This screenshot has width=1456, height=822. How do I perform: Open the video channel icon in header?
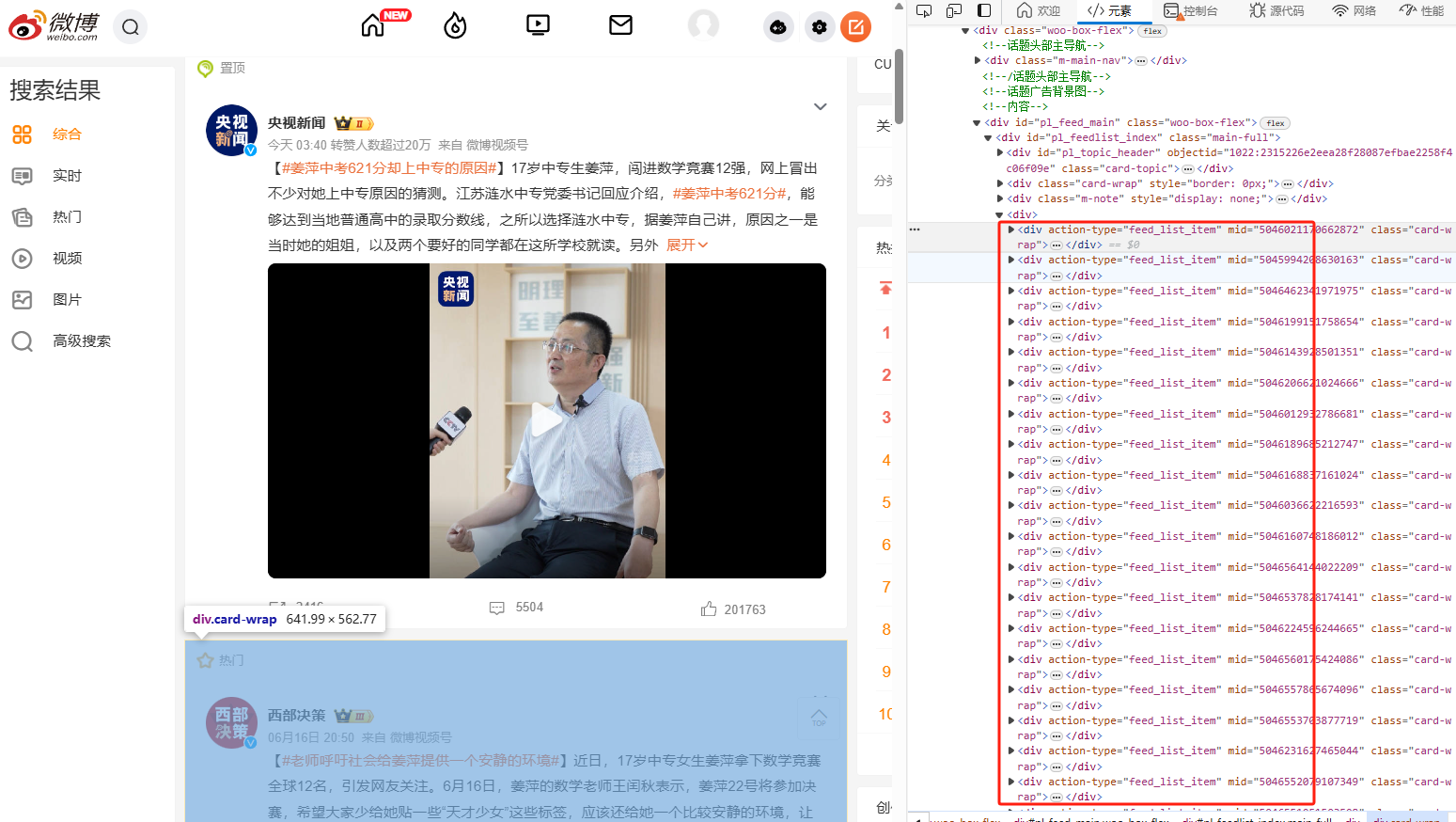tap(538, 25)
